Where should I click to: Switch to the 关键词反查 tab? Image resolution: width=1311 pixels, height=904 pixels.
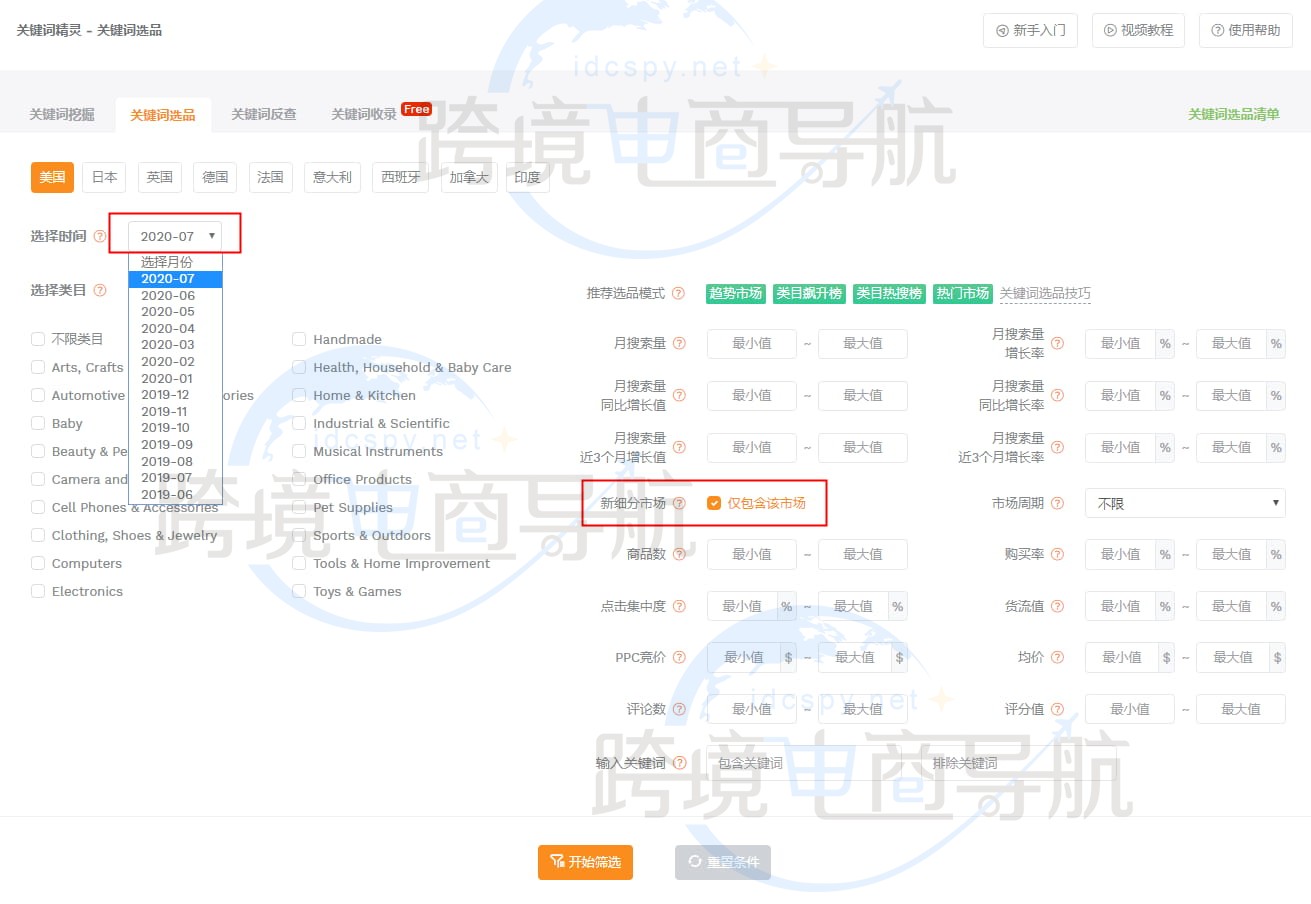(x=266, y=115)
